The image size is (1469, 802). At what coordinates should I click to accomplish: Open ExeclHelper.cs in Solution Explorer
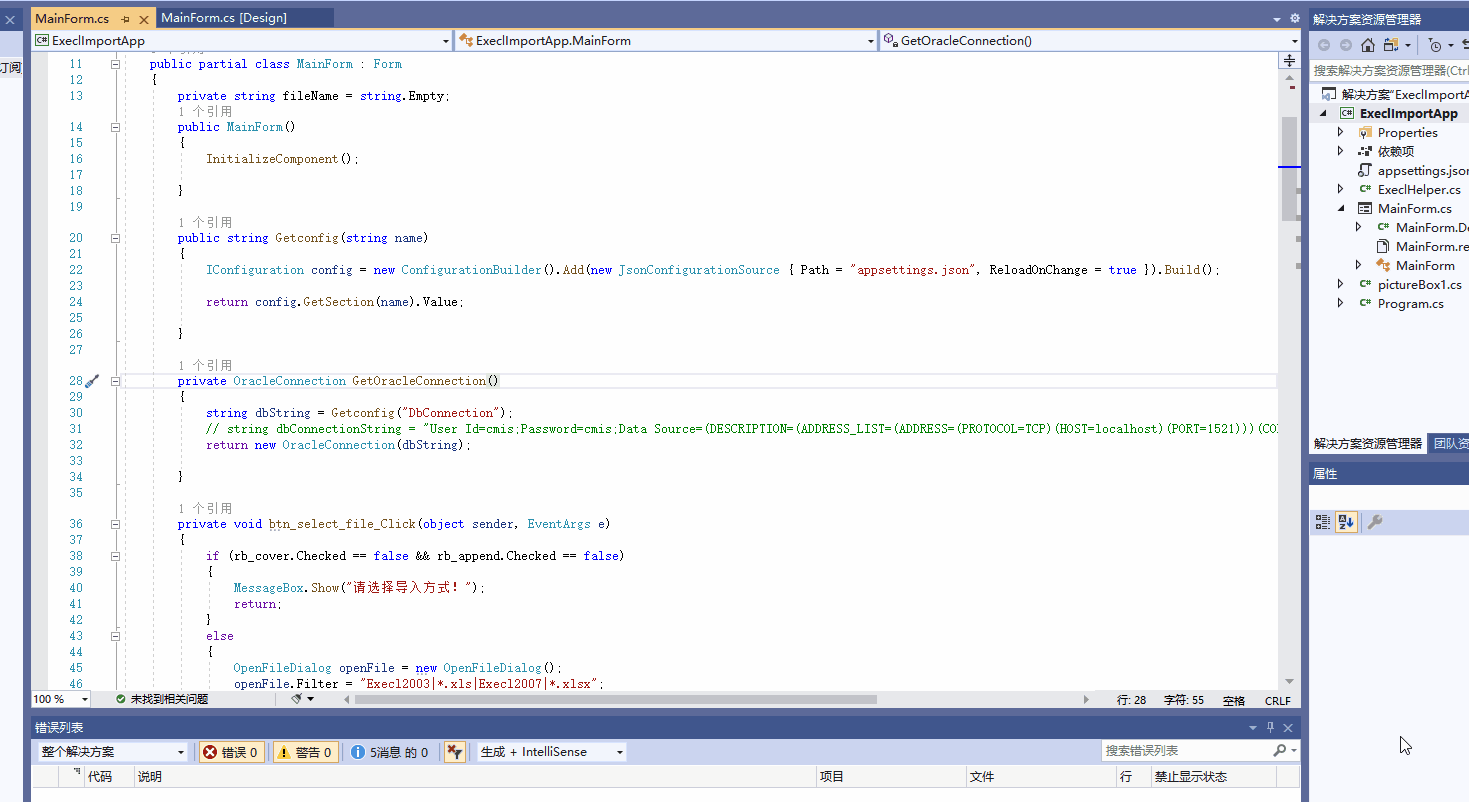pyautogui.click(x=1418, y=189)
